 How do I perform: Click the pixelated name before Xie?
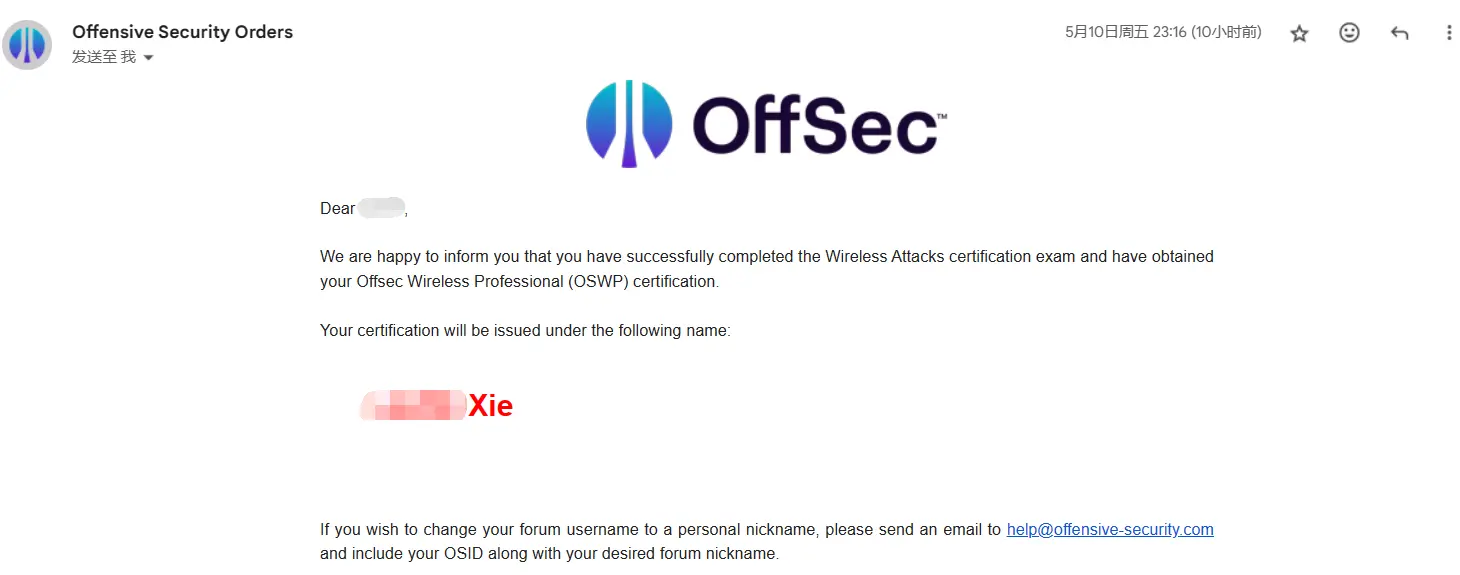pyautogui.click(x=413, y=405)
